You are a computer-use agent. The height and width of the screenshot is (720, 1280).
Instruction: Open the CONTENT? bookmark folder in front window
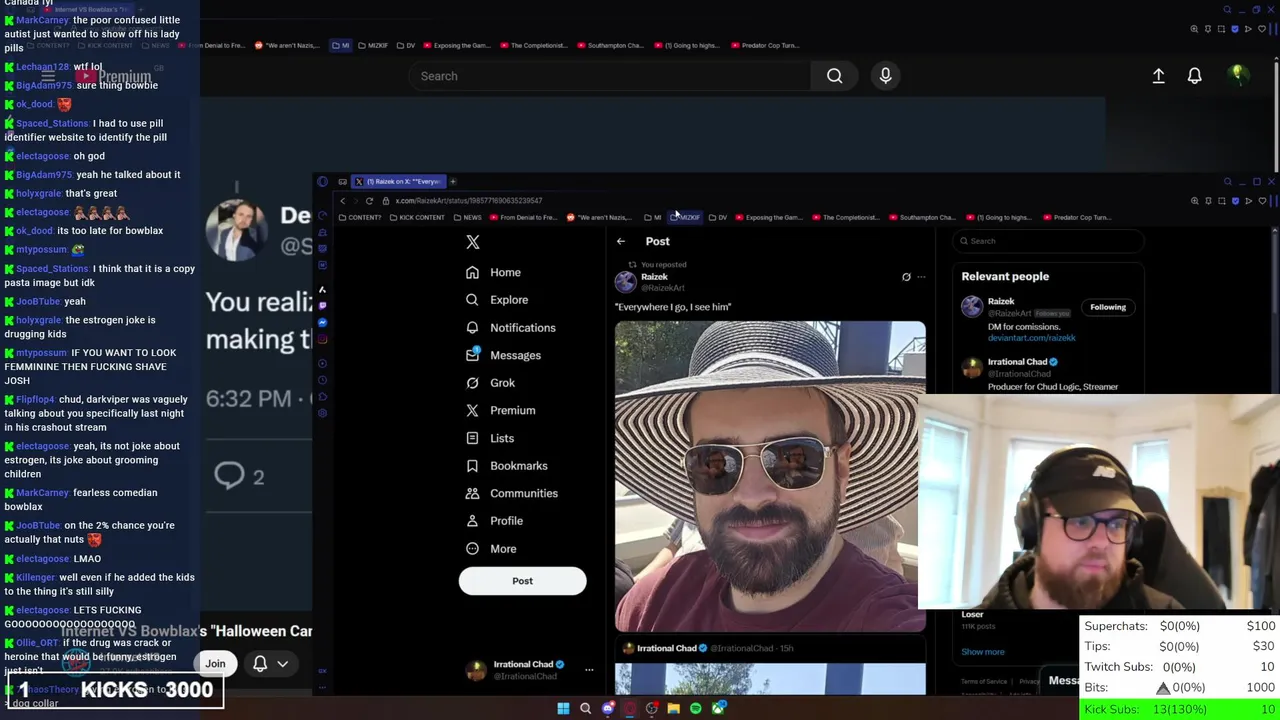coord(360,217)
